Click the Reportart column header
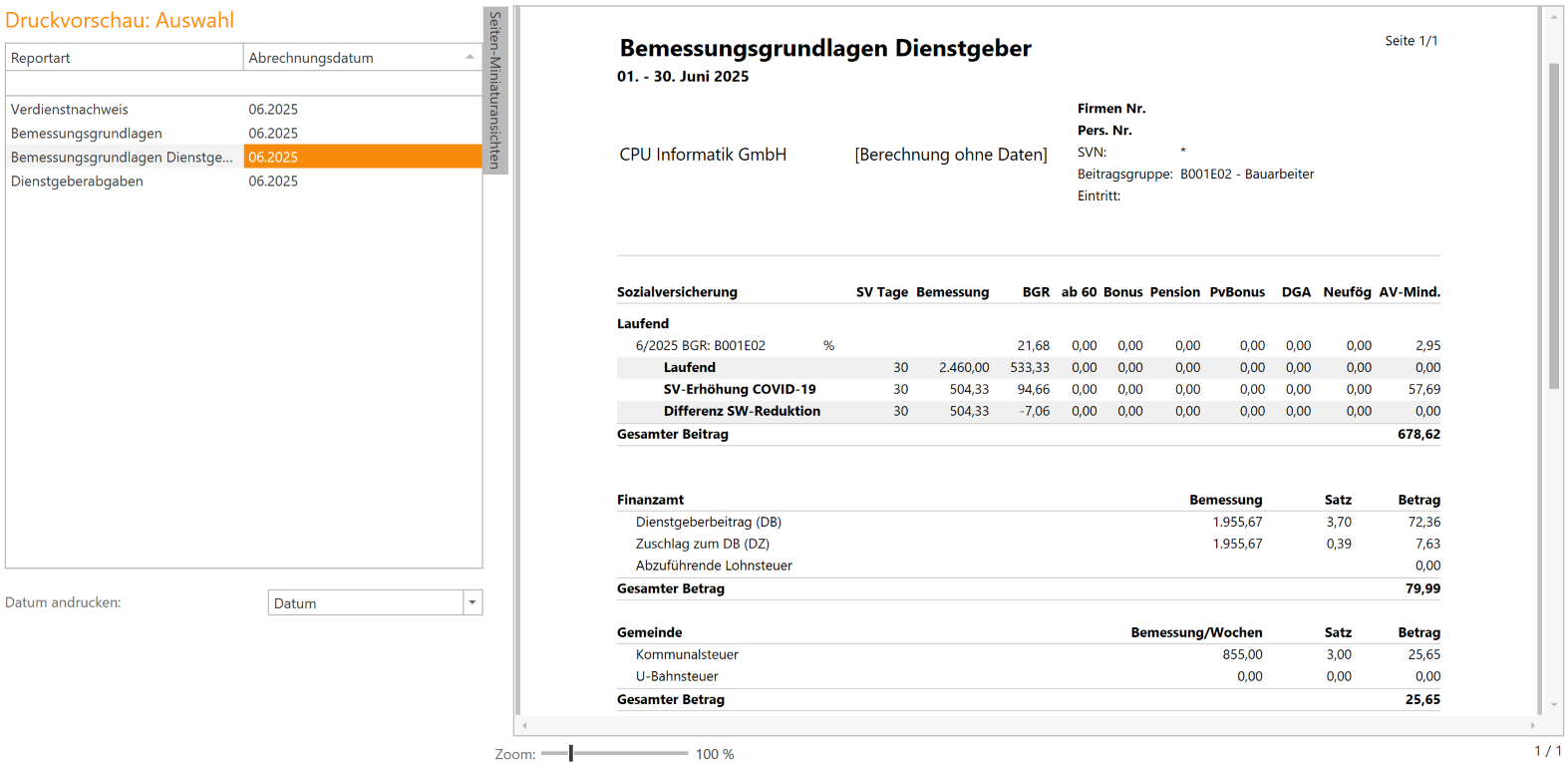 [x=125, y=58]
